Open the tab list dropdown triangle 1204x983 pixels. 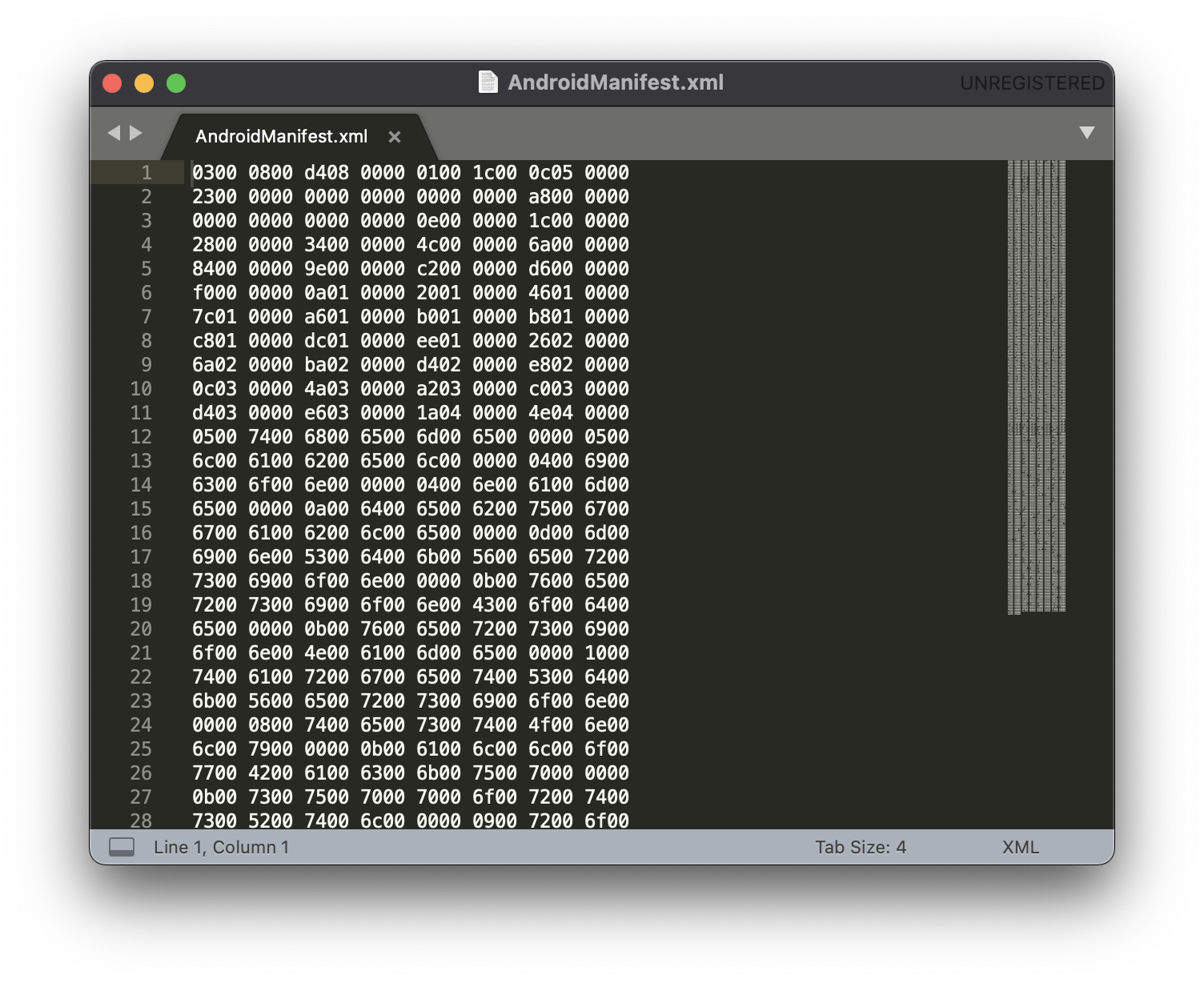1086,133
